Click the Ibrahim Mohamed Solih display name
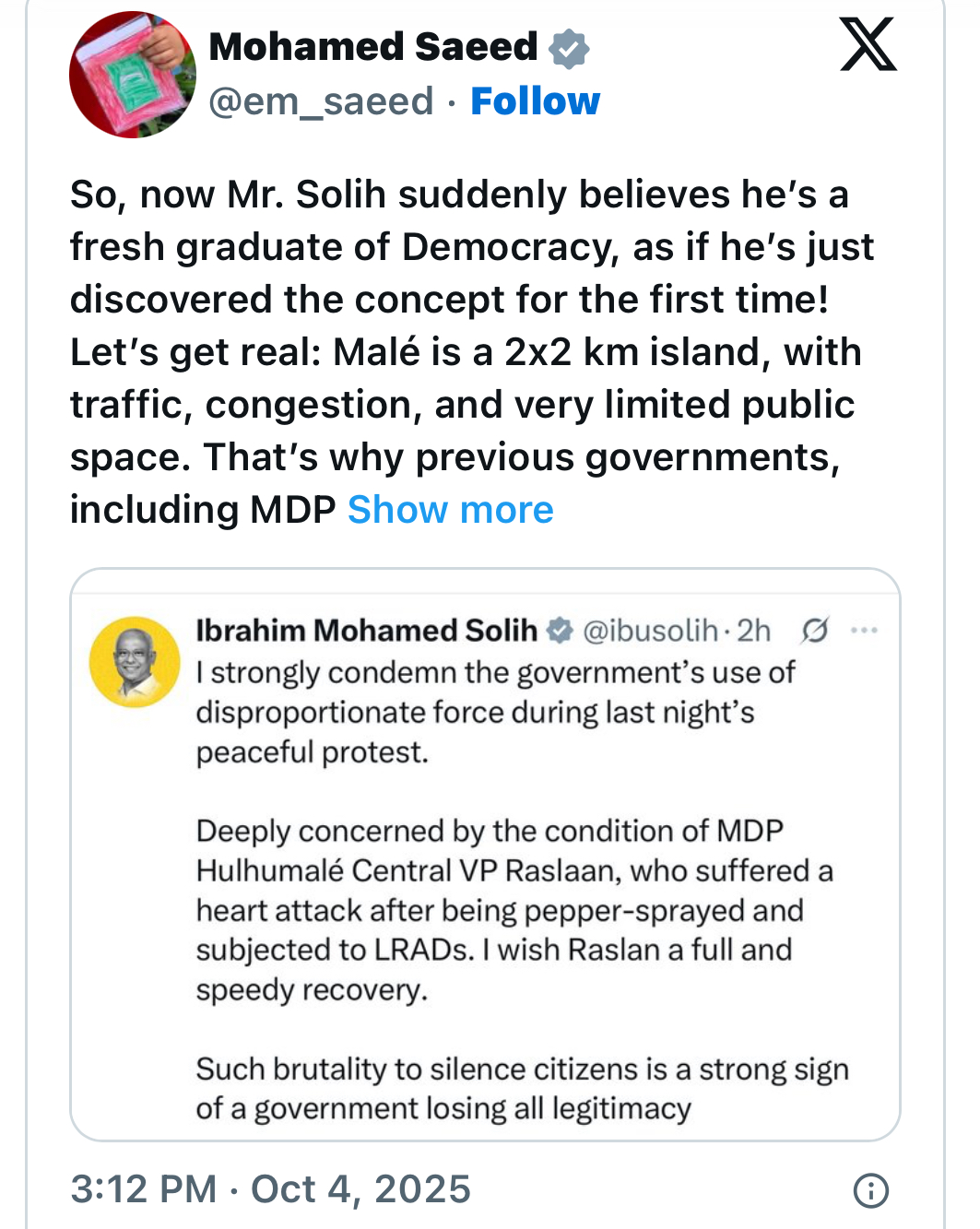The image size is (980, 1229). (x=366, y=631)
